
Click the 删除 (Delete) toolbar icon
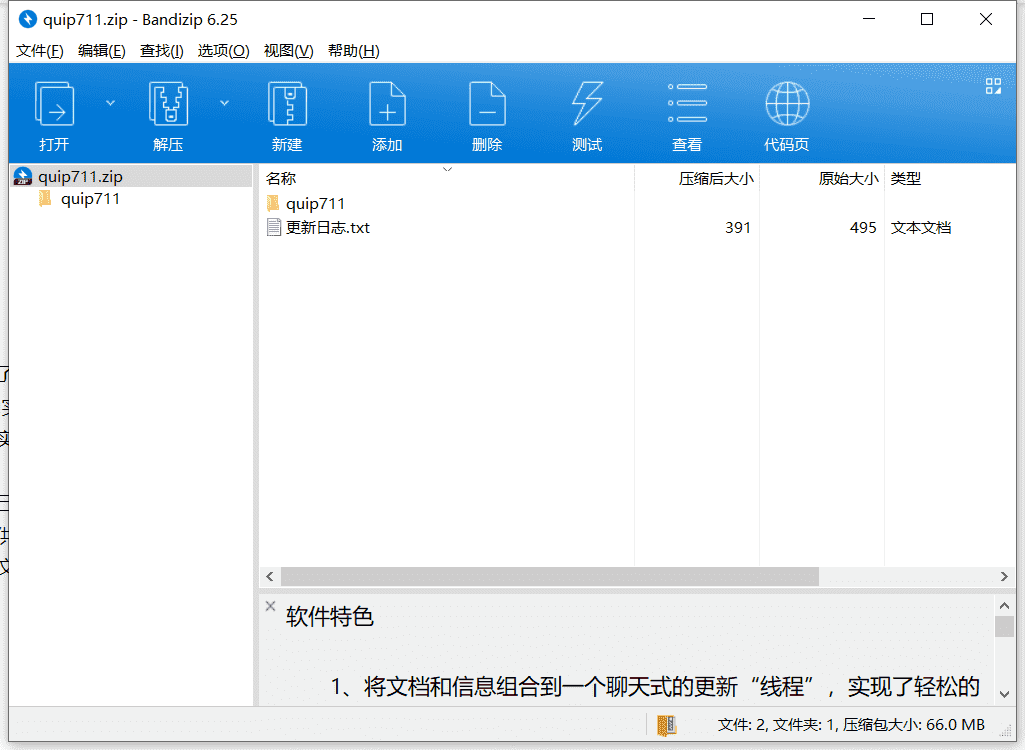(x=487, y=104)
